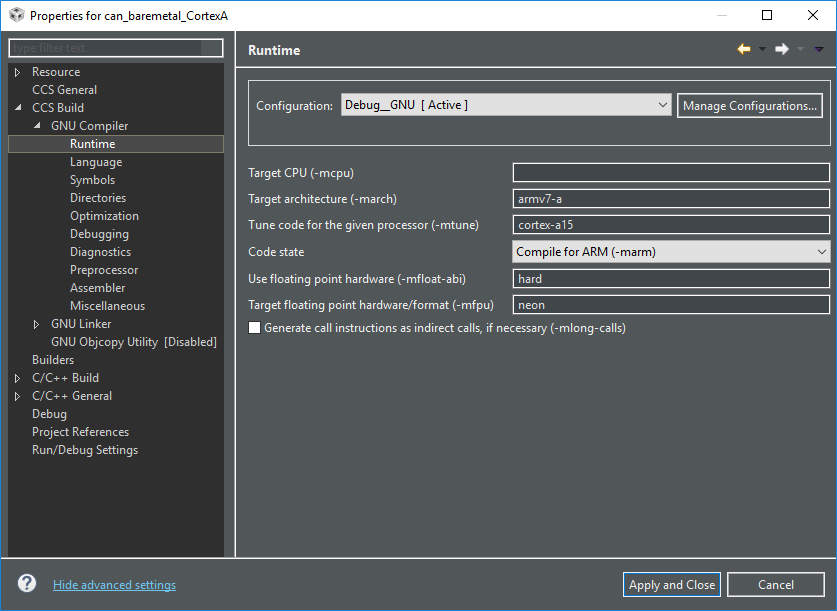The image size is (837, 611).
Task: Open Debug settings page
Action: [x=49, y=414]
